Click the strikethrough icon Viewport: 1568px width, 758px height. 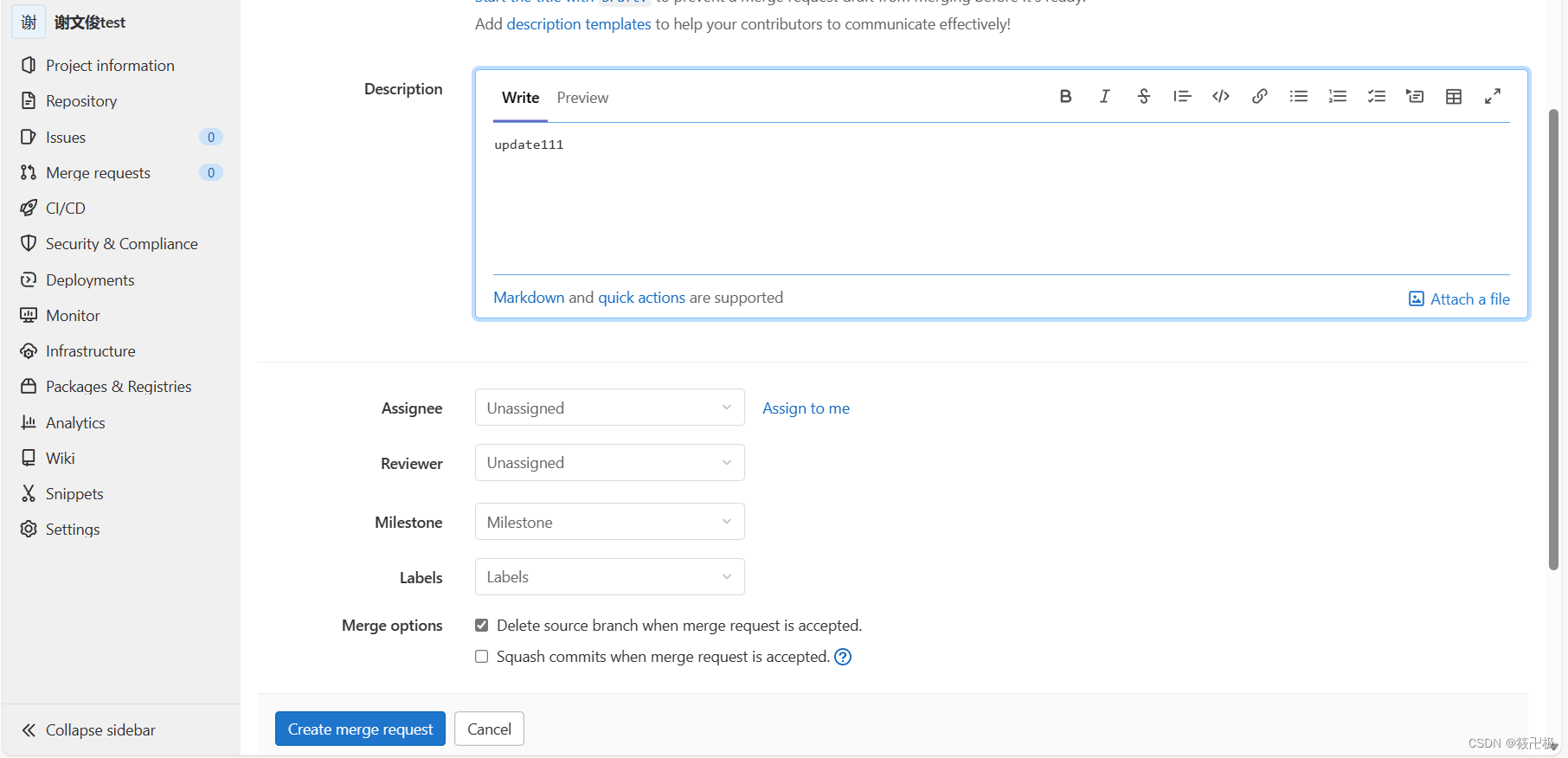coord(1144,97)
